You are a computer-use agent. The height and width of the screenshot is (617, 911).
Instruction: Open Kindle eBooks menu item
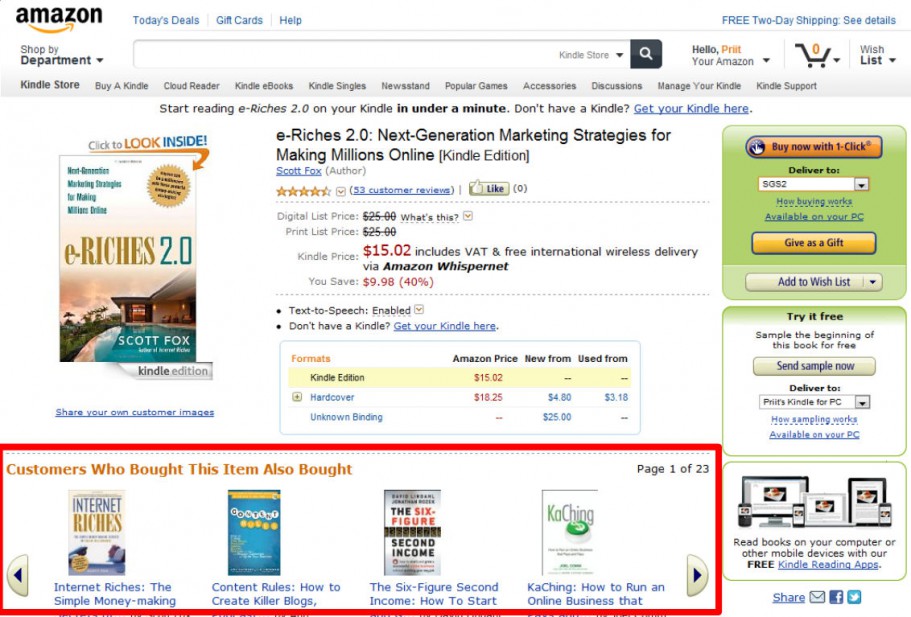tap(264, 86)
